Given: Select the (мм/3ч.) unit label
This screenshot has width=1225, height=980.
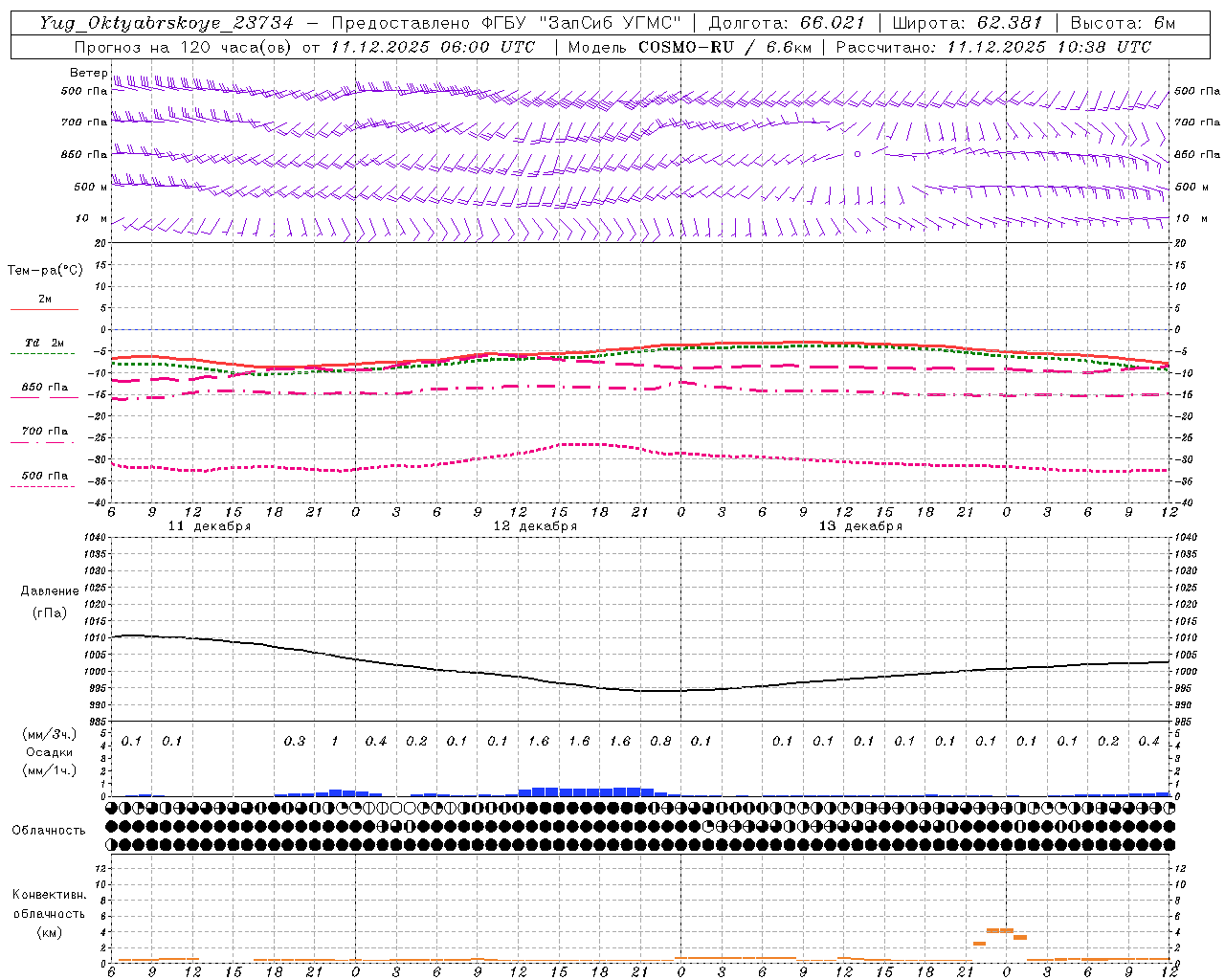Looking at the screenshot, I should coord(49,735).
